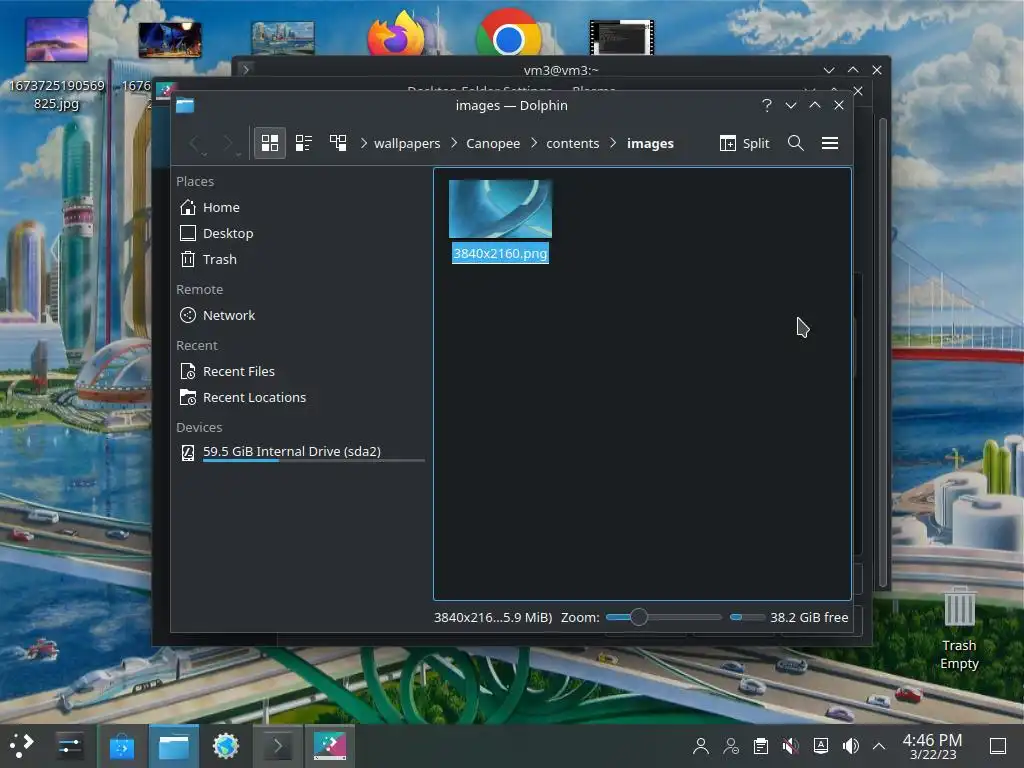
Task: Open volume tray icon
Action: (x=851, y=746)
